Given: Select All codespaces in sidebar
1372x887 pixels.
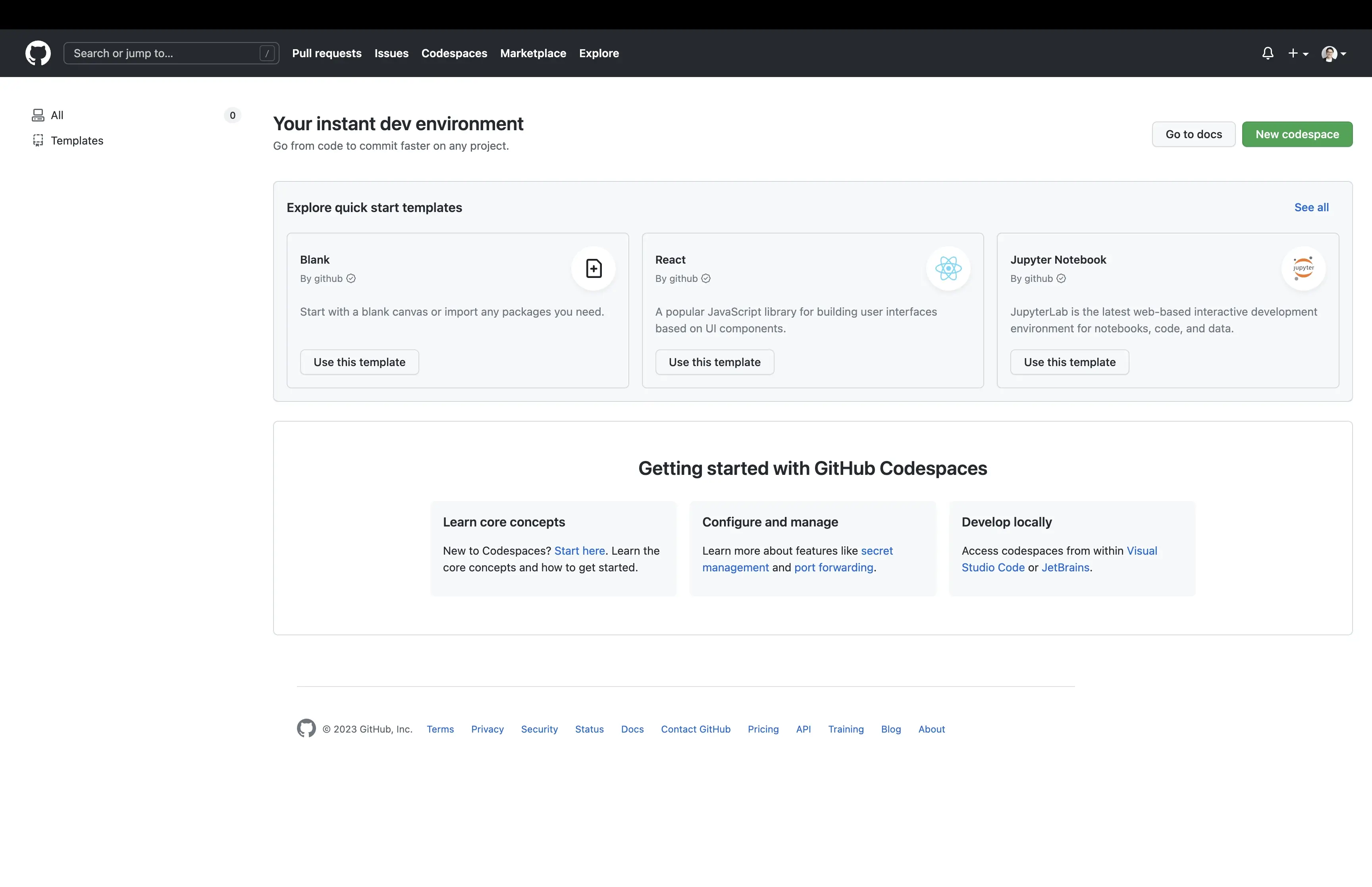Looking at the screenshot, I should pyautogui.click(x=57, y=115).
